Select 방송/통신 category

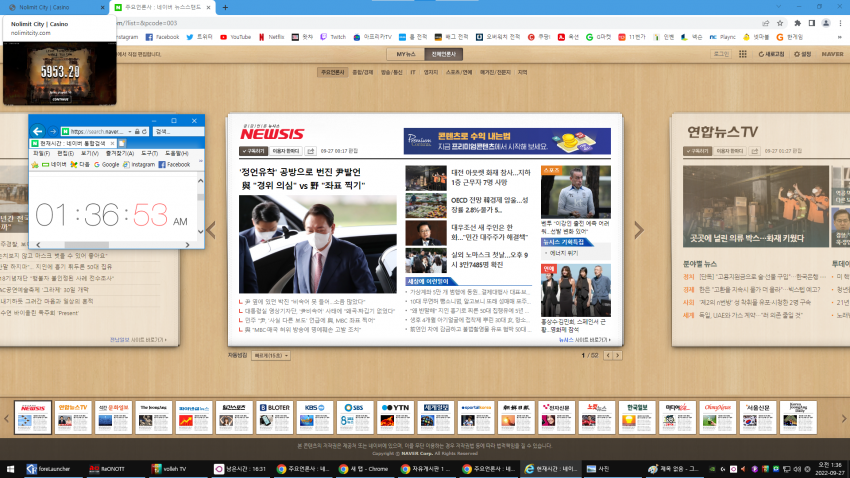click(391, 72)
